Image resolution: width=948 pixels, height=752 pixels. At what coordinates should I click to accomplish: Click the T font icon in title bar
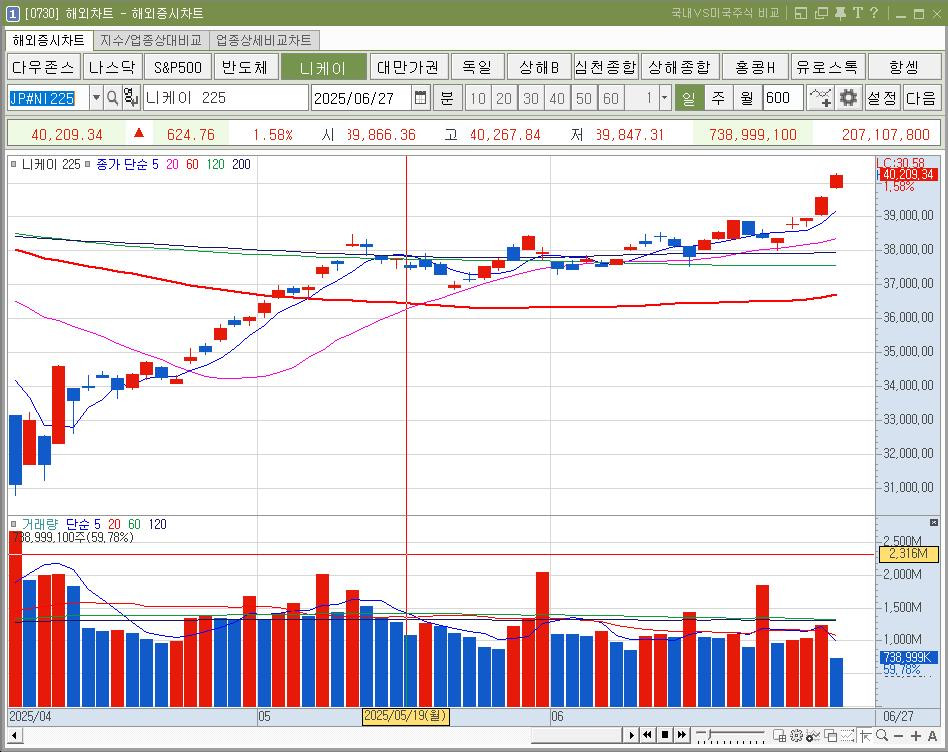857,13
